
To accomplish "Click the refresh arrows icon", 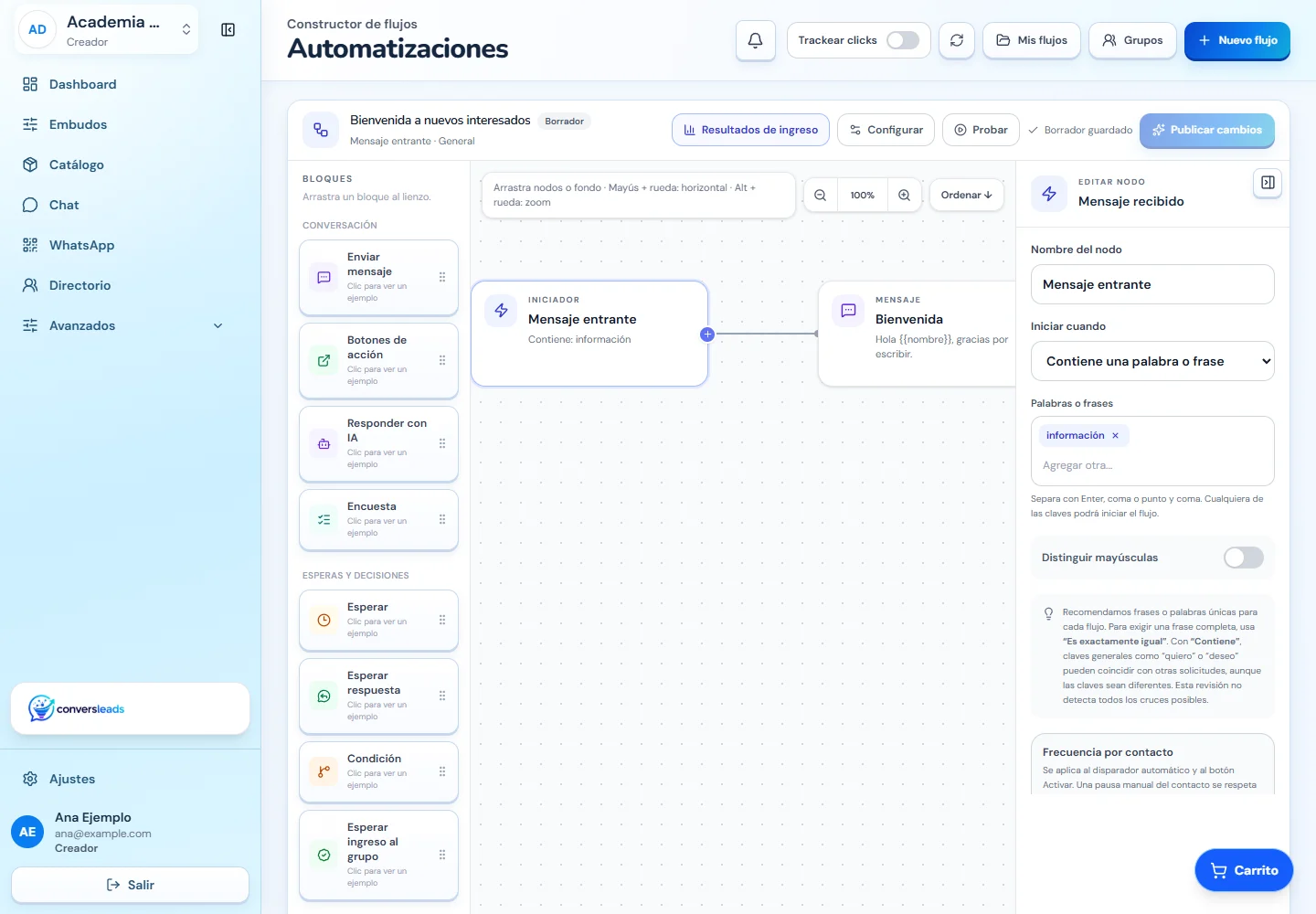I will 957,40.
